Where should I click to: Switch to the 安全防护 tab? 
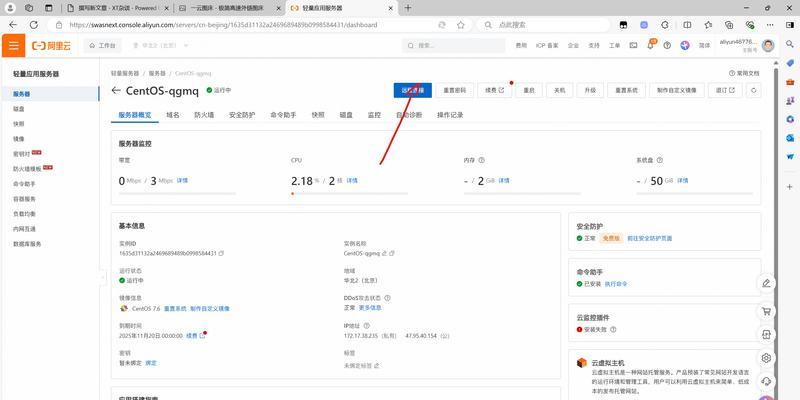click(x=242, y=115)
